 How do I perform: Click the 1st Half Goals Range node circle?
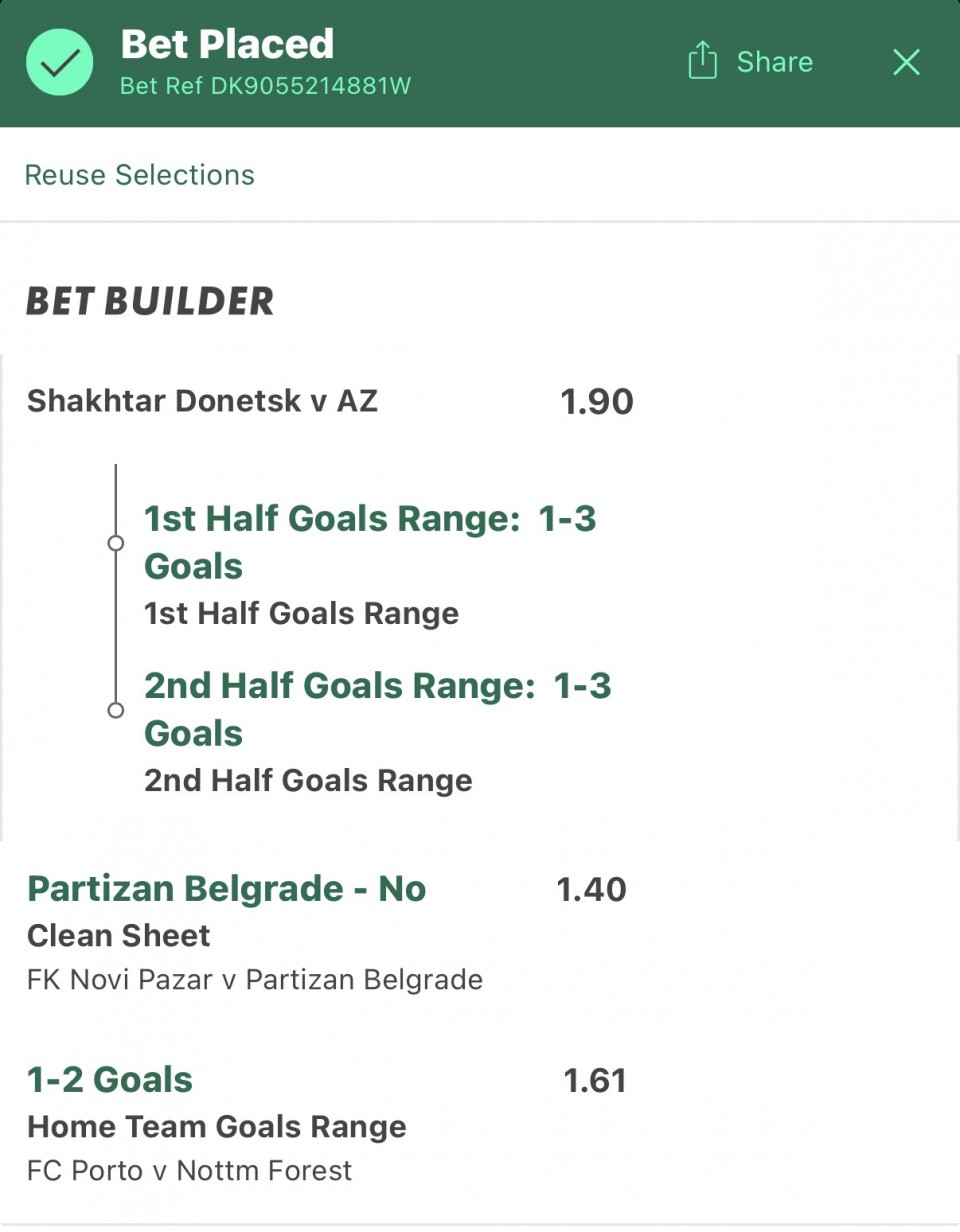[116, 543]
